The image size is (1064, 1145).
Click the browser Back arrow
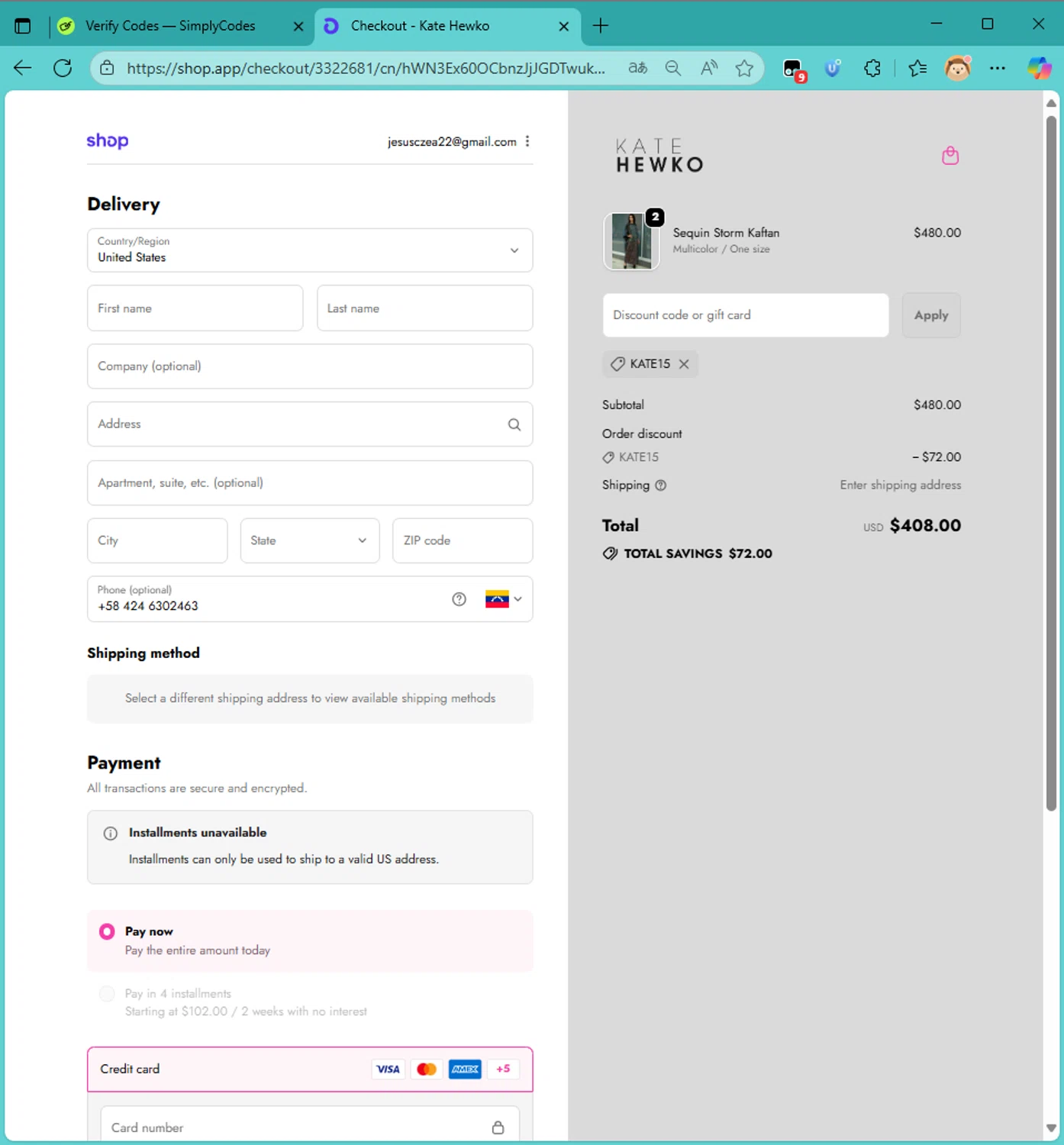click(x=23, y=68)
